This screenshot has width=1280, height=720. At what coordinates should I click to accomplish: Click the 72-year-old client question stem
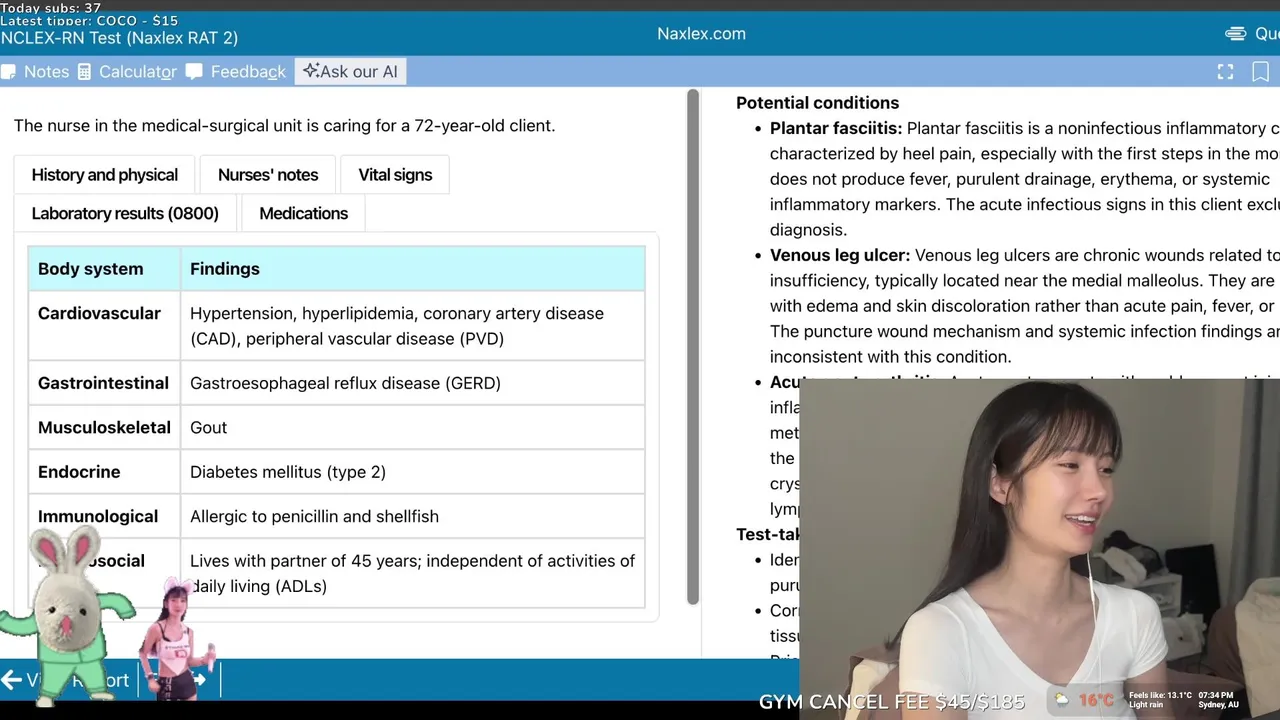[284, 126]
